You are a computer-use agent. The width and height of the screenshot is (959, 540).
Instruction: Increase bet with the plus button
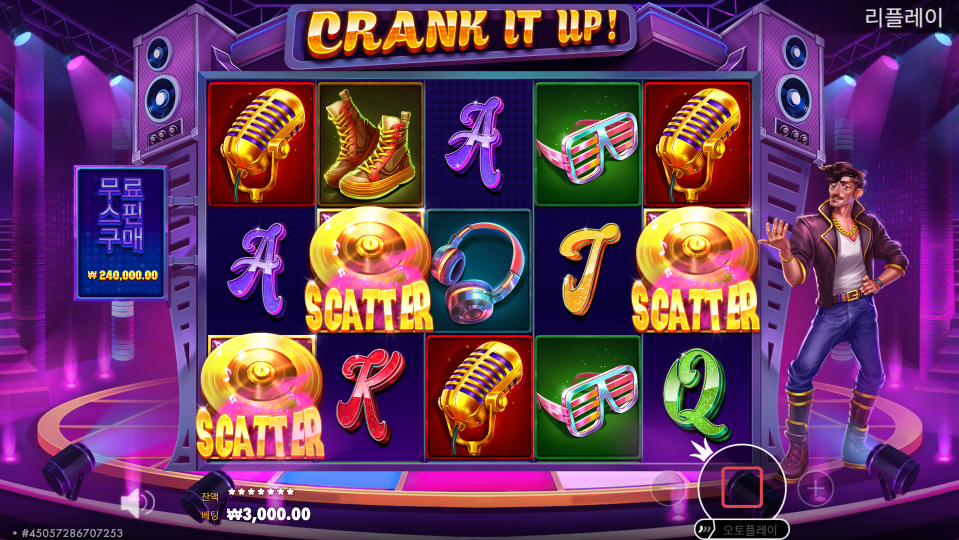[816, 488]
